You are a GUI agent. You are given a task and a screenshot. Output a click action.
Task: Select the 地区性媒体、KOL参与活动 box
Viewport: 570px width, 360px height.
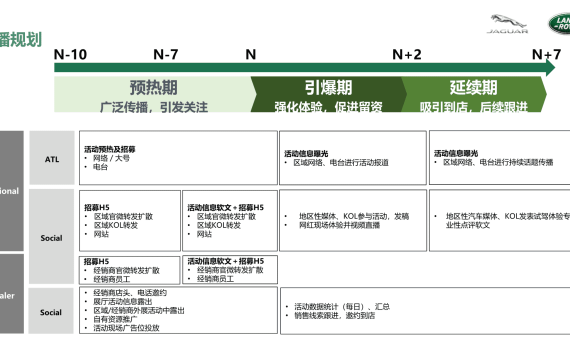tap(353, 220)
